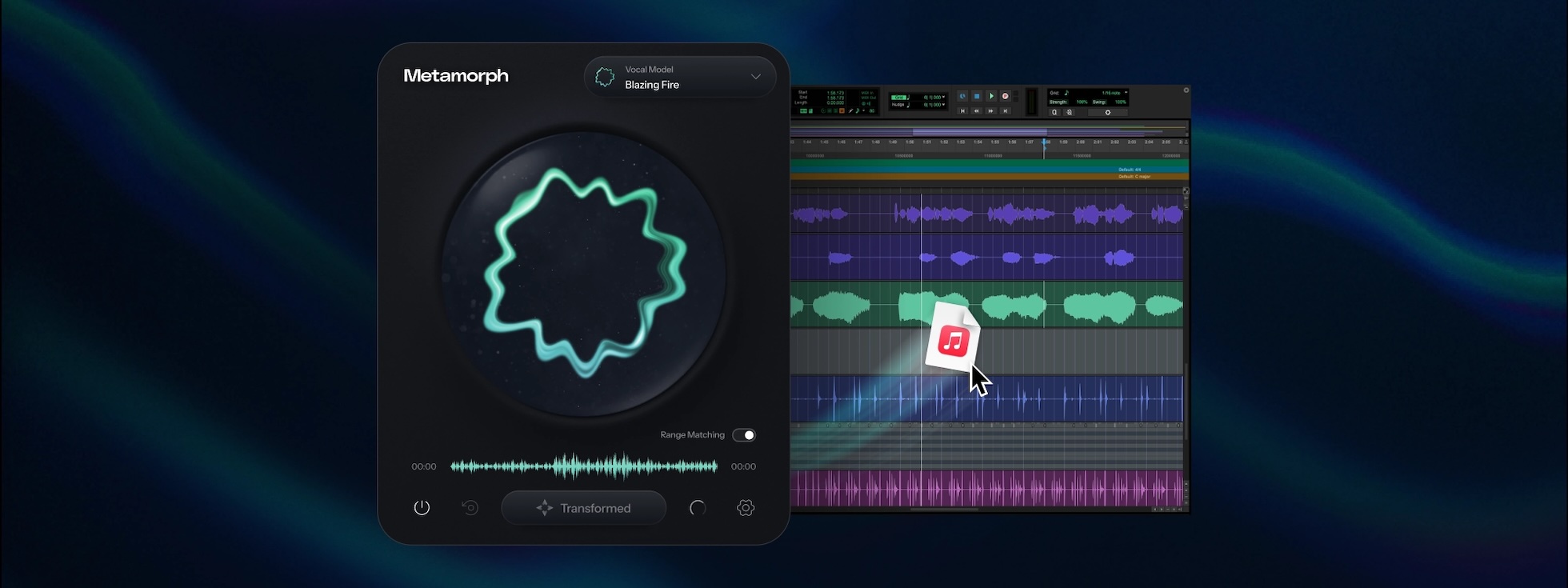
Task: Click the Metamorph waveform preview strip
Action: (x=583, y=466)
